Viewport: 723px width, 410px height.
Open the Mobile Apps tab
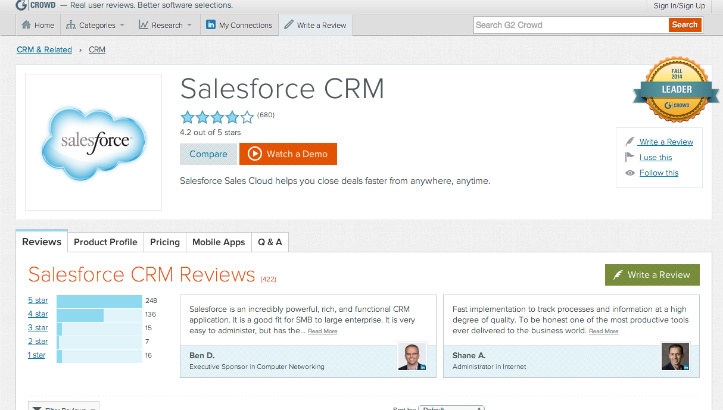(x=219, y=242)
